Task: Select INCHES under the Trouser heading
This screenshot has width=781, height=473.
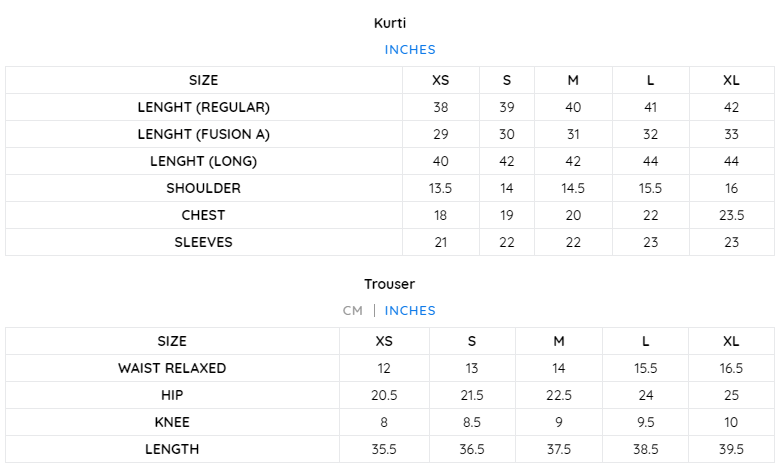Action: tap(410, 311)
